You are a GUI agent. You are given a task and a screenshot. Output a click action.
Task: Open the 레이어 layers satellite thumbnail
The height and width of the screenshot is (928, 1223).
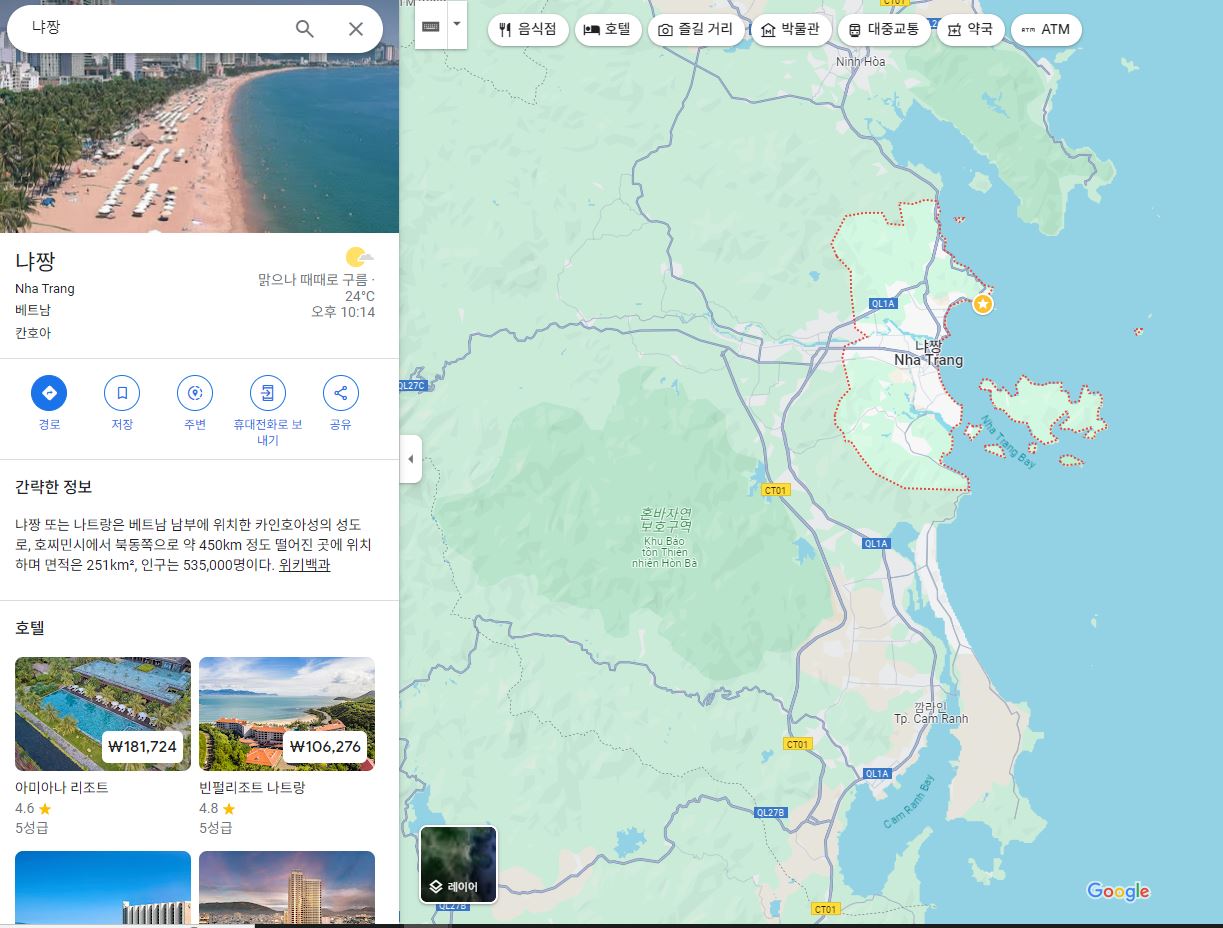pyautogui.click(x=458, y=864)
